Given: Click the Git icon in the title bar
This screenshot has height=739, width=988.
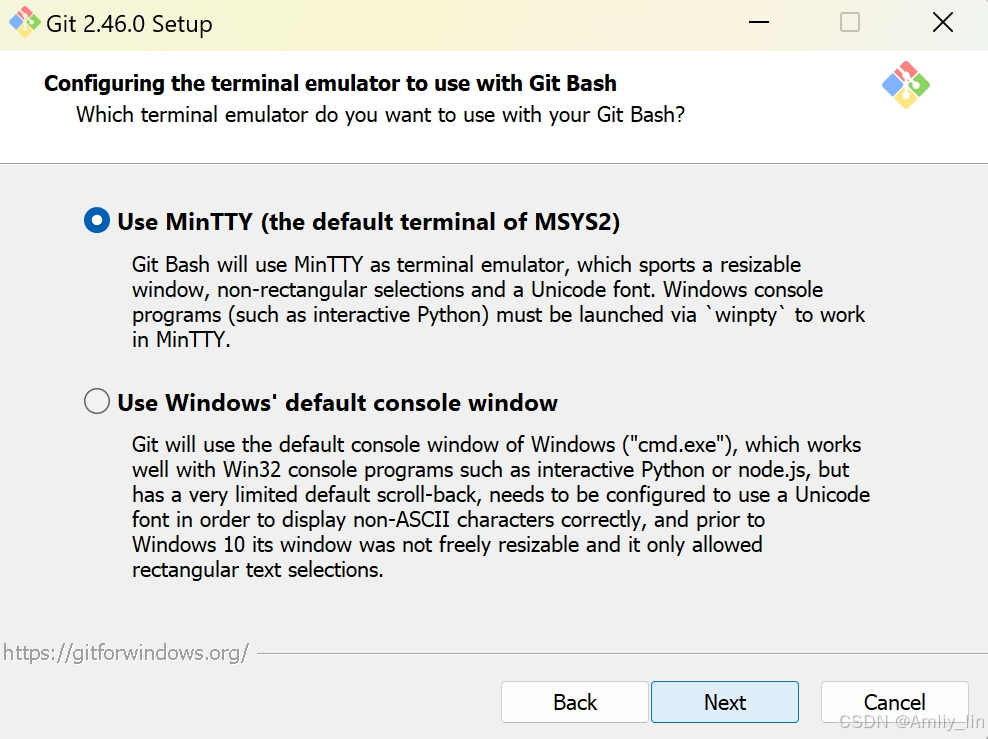Looking at the screenshot, I should click(x=24, y=22).
